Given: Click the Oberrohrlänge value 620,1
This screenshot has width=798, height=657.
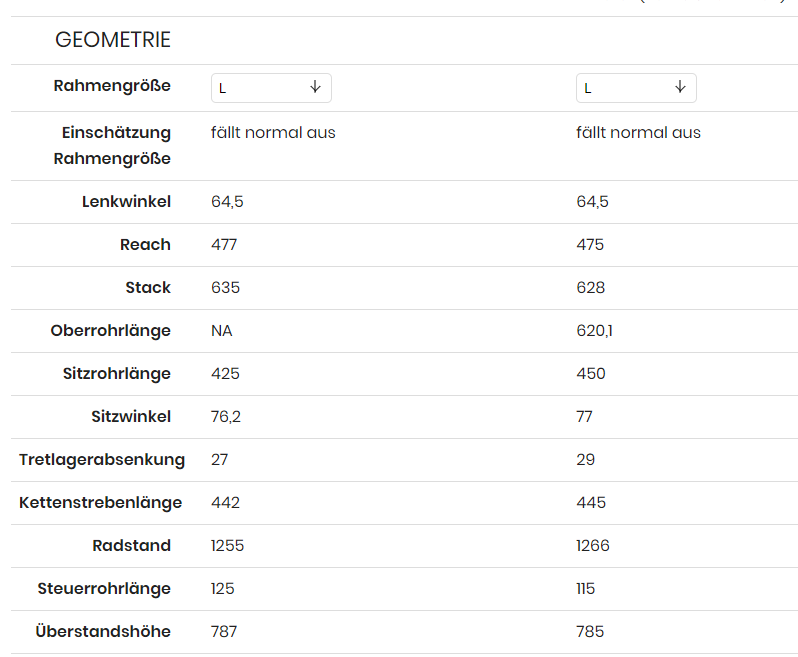Looking at the screenshot, I should [595, 331].
